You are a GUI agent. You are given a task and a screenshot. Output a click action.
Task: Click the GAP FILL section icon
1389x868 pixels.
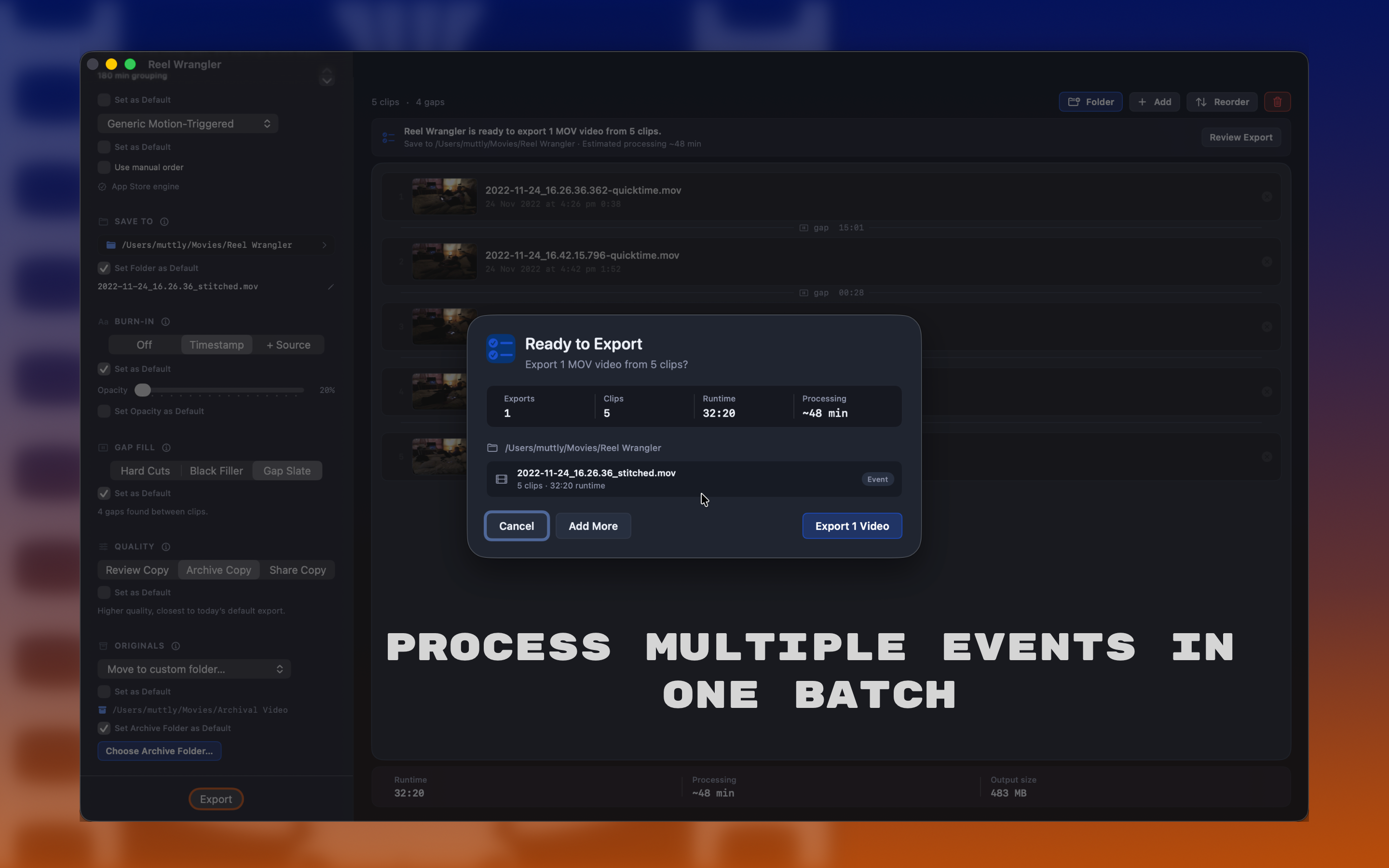pyautogui.click(x=103, y=448)
